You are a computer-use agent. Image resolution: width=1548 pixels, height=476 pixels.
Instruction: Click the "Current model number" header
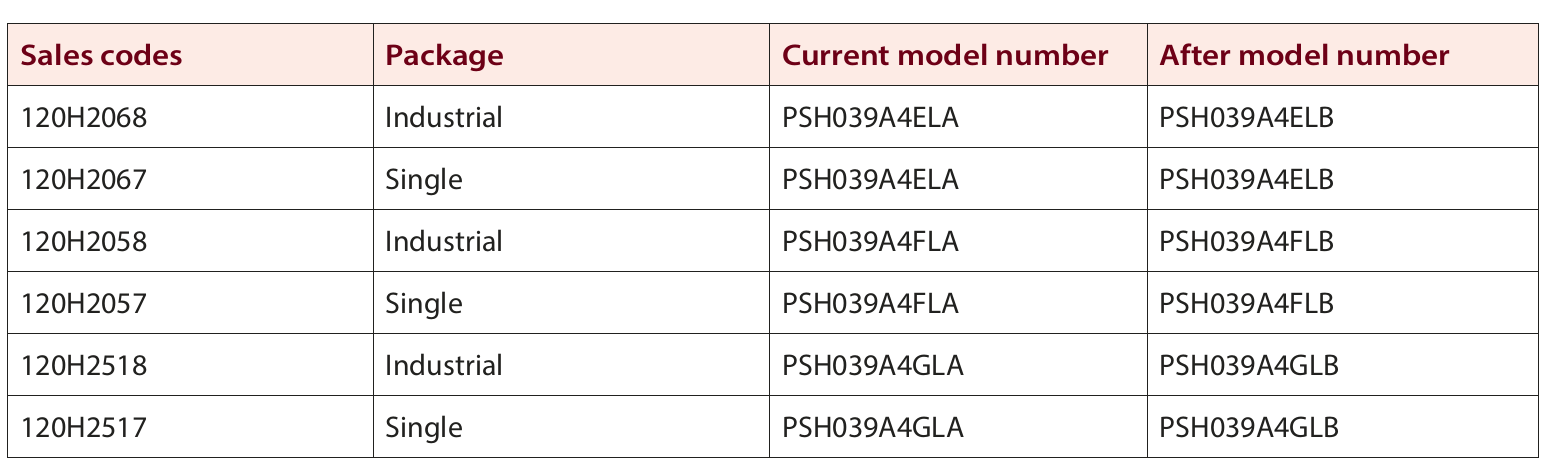click(945, 55)
